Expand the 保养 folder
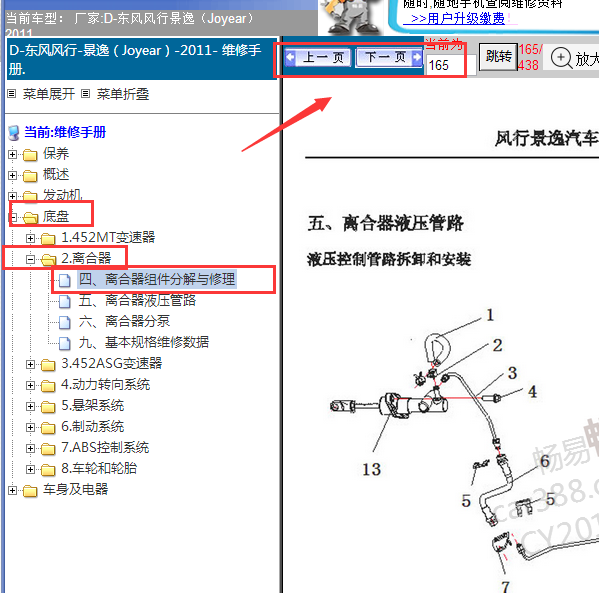Viewport: 599px width, 593px height. 12,154
